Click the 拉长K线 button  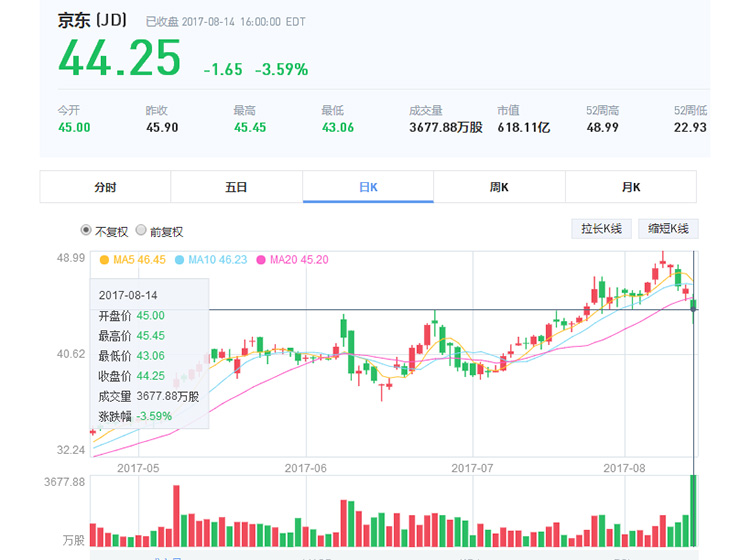point(601,229)
